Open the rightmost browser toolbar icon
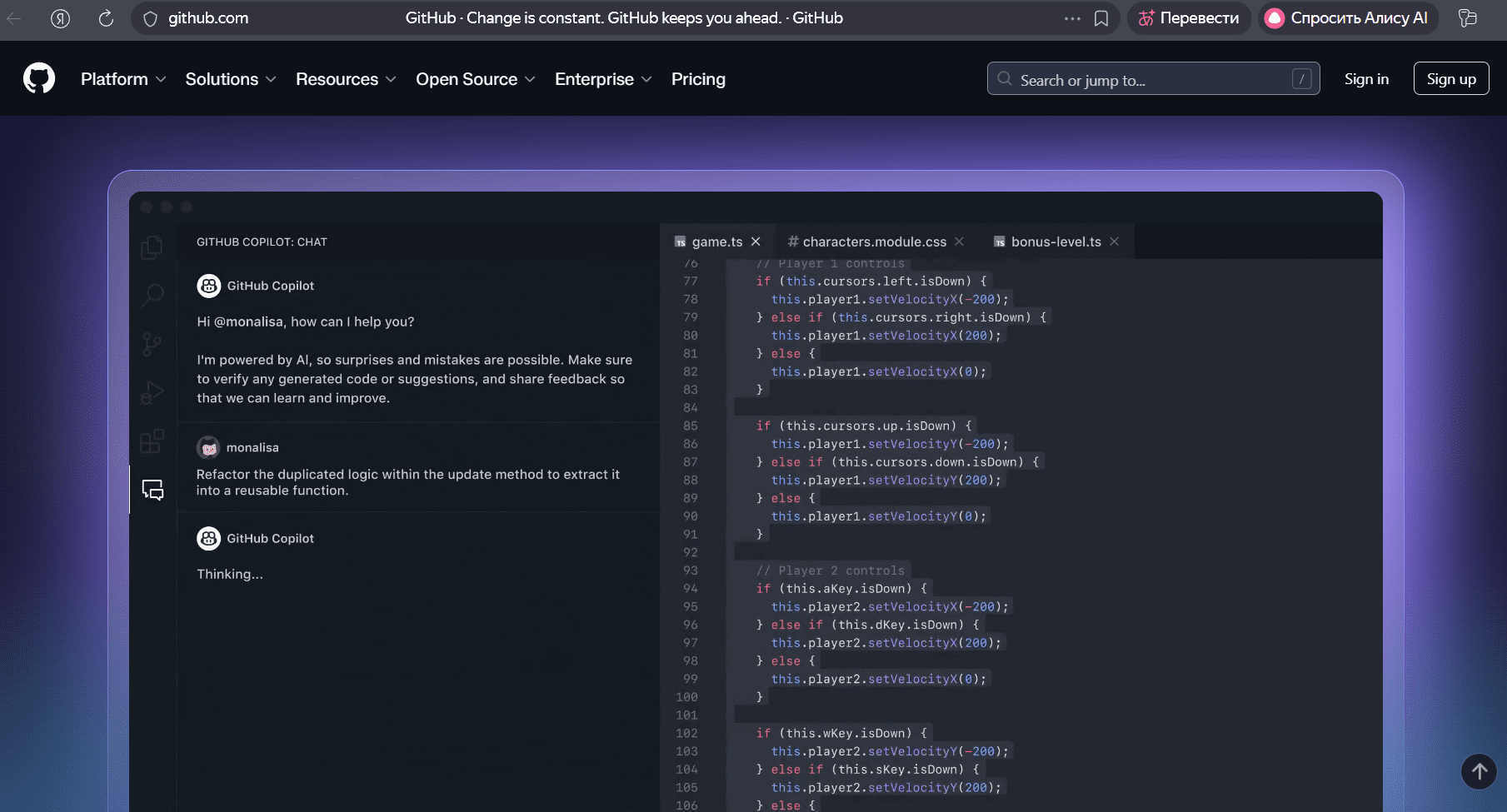 1468,18
